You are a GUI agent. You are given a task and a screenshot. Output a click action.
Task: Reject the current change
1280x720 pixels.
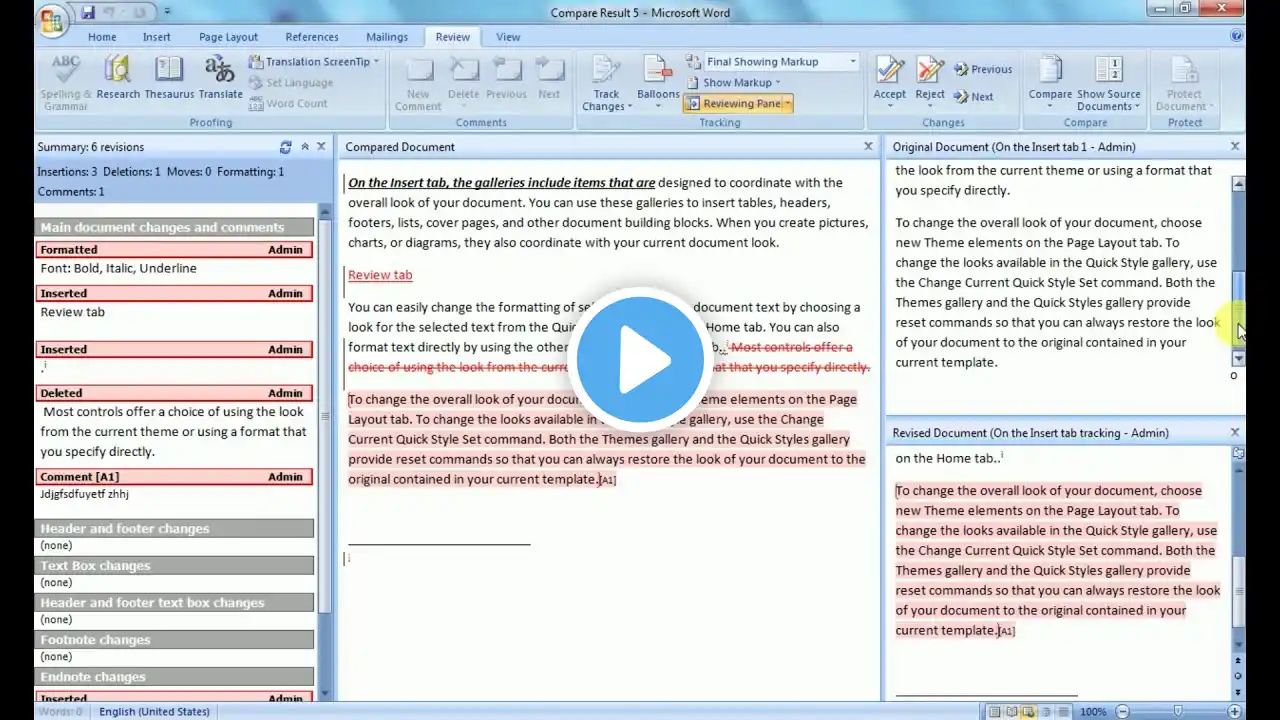click(x=930, y=80)
